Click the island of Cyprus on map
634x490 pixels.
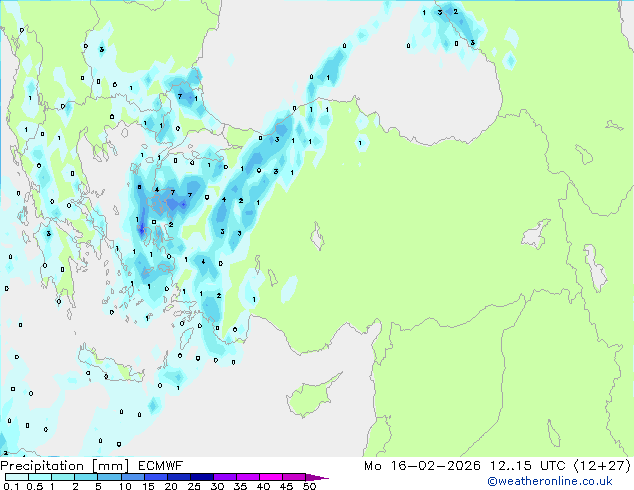tap(311, 396)
